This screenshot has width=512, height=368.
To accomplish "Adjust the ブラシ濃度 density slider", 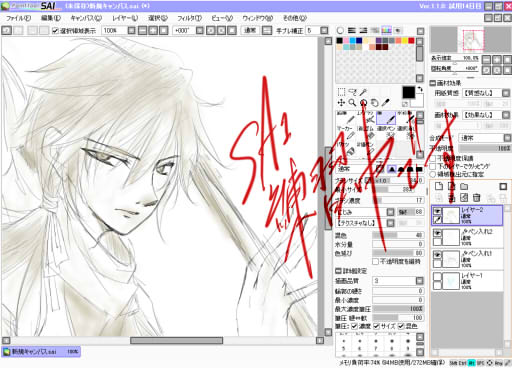I will [398, 201].
